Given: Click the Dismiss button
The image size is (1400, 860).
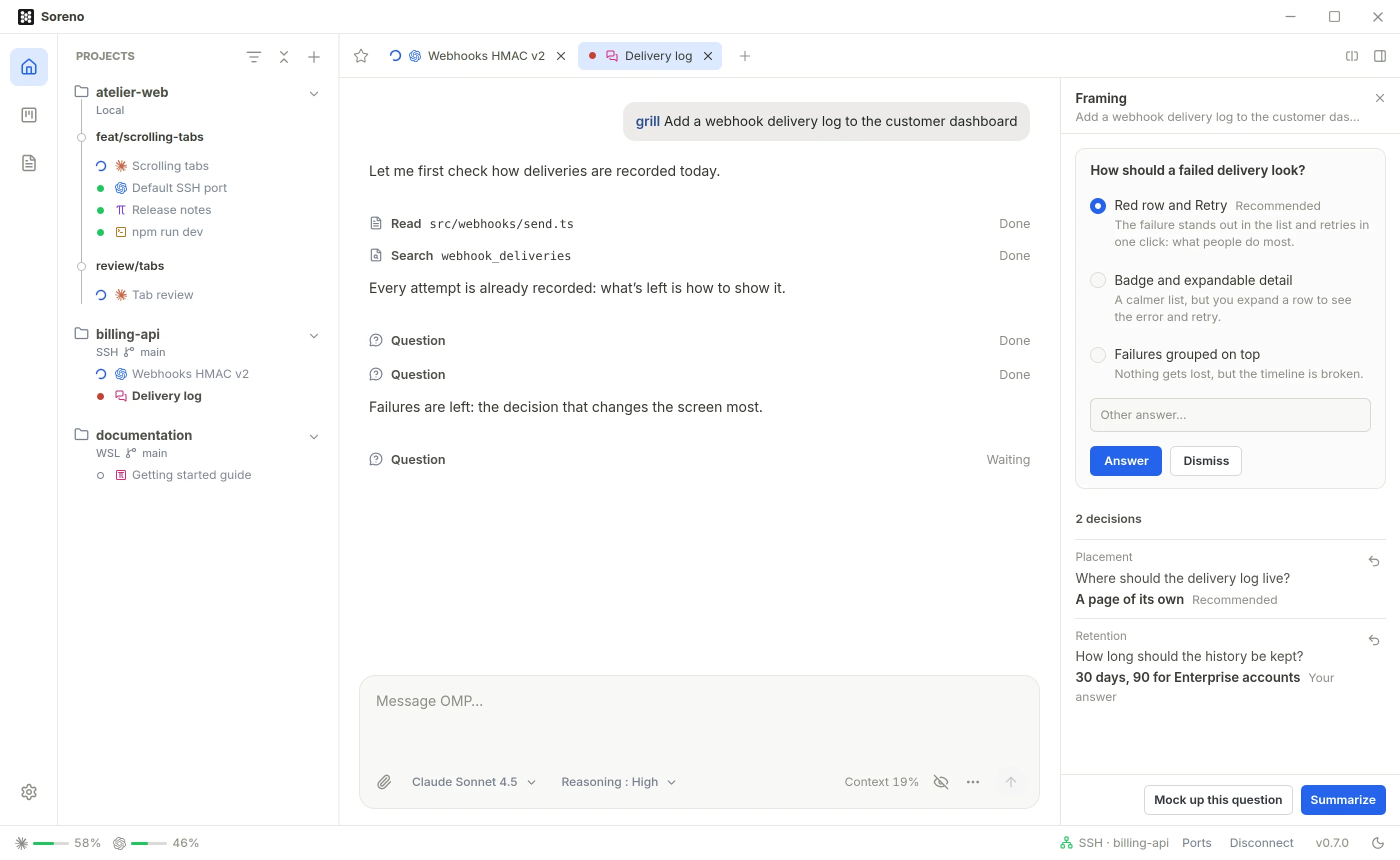Looking at the screenshot, I should 1205,460.
